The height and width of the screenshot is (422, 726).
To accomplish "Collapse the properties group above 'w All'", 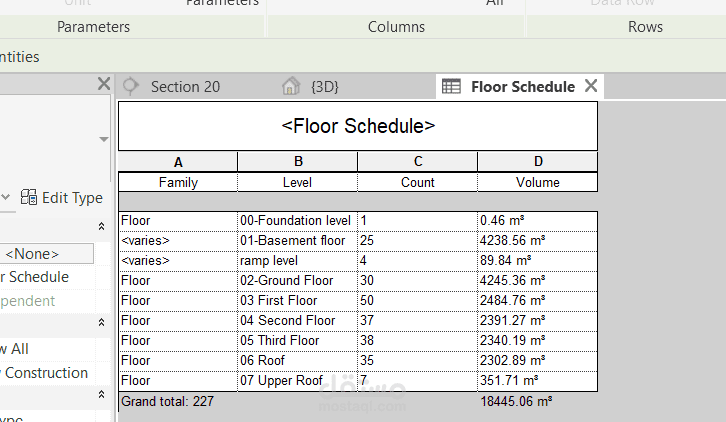I will click(x=102, y=323).
